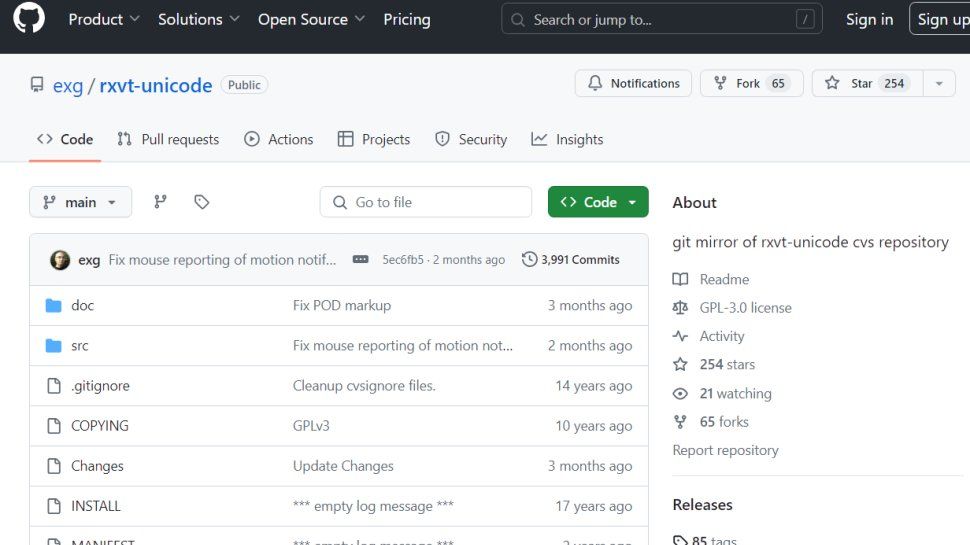Screen dimensions: 970x545
Task: Expand the commit message ellipsis icon
Action: pos(361,260)
